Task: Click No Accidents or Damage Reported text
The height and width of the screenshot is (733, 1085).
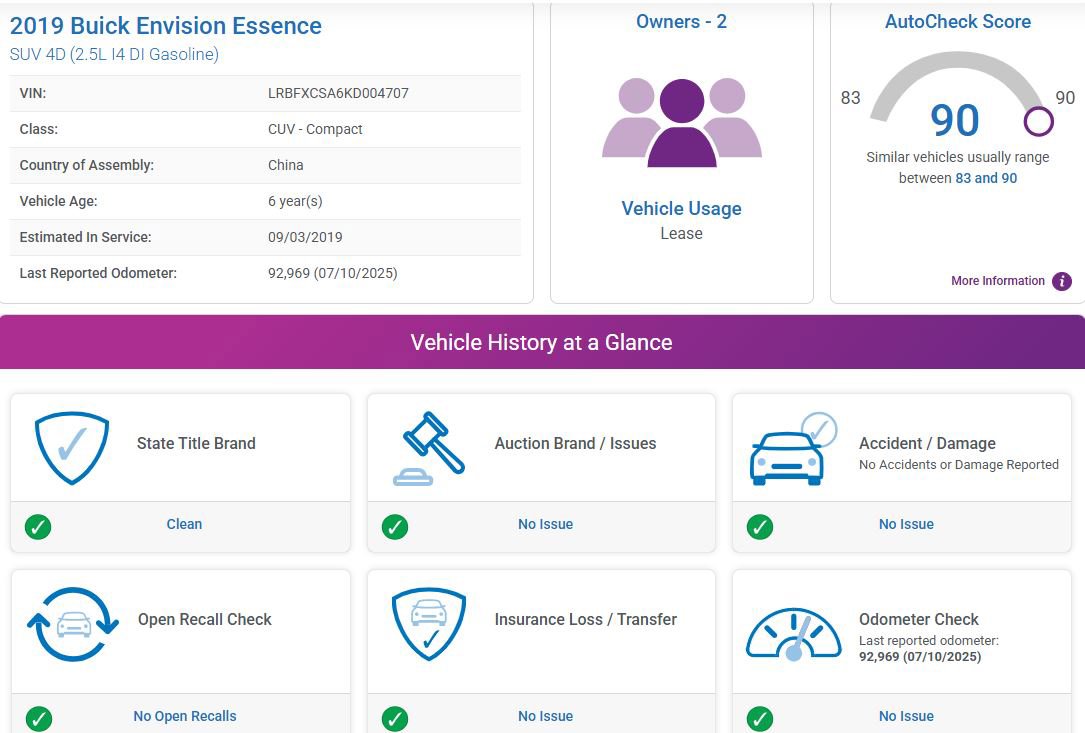Action: pos(959,464)
